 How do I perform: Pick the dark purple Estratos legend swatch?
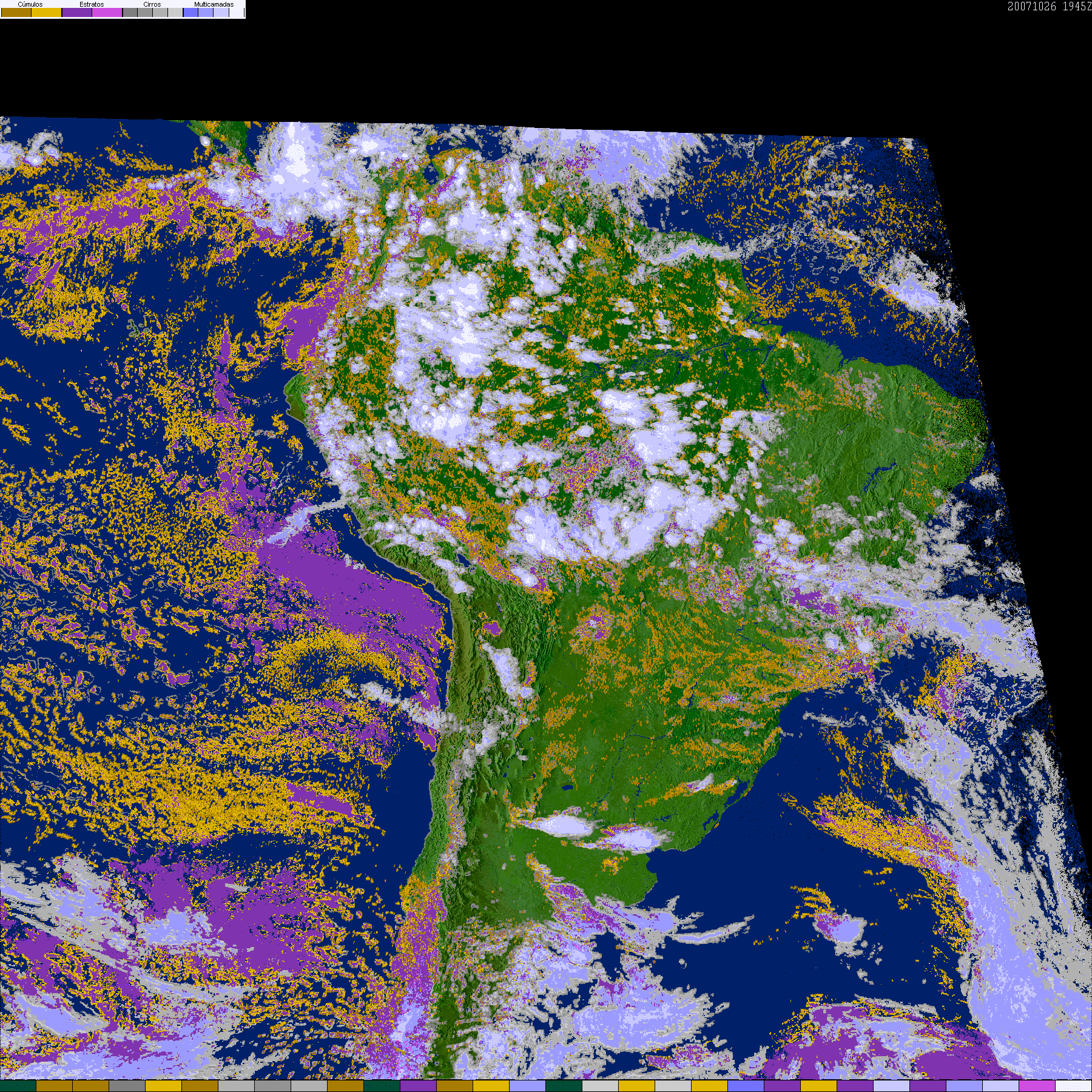pyautogui.click(x=77, y=12)
